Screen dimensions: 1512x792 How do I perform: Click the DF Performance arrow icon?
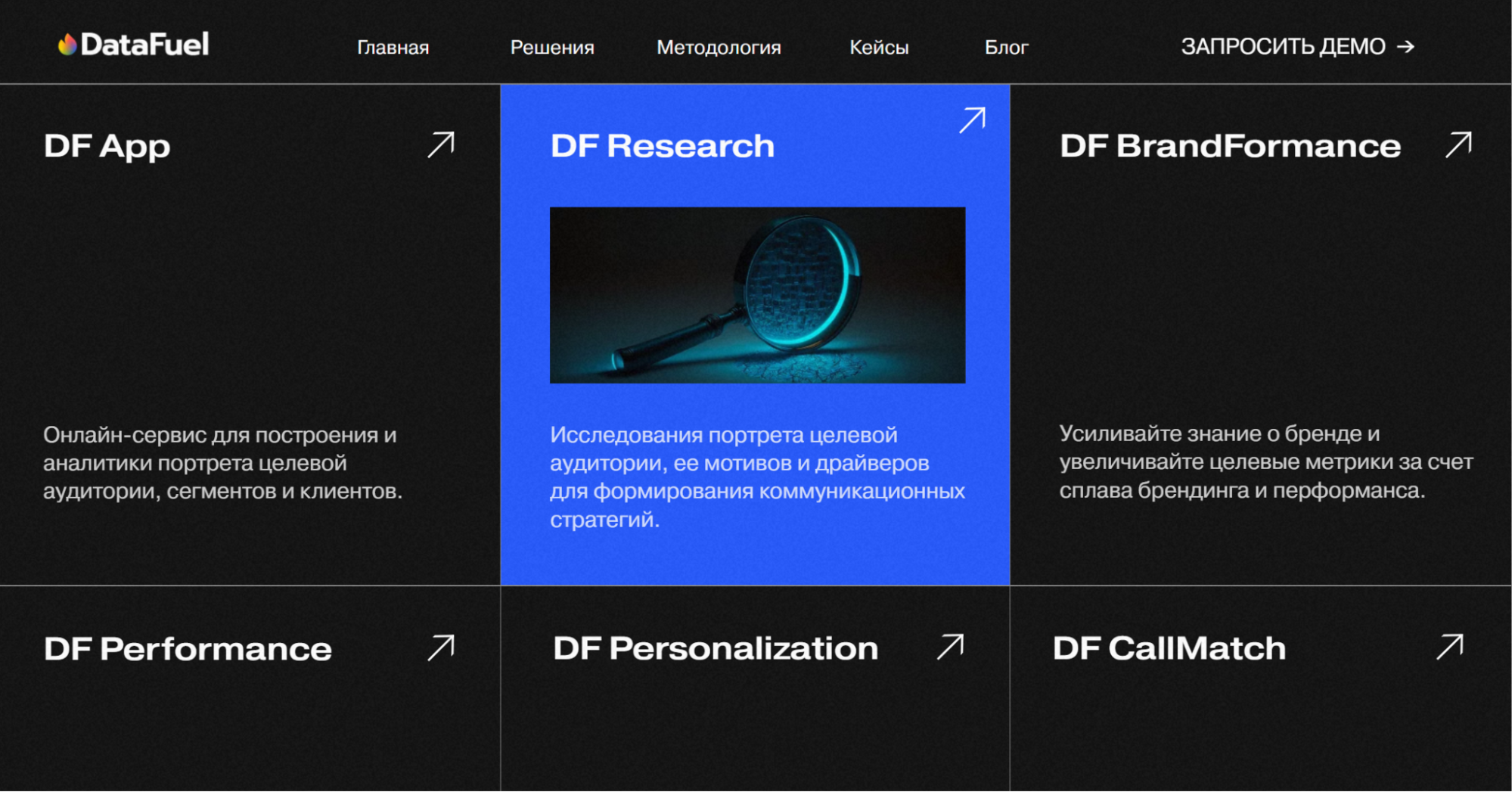pyautogui.click(x=441, y=648)
